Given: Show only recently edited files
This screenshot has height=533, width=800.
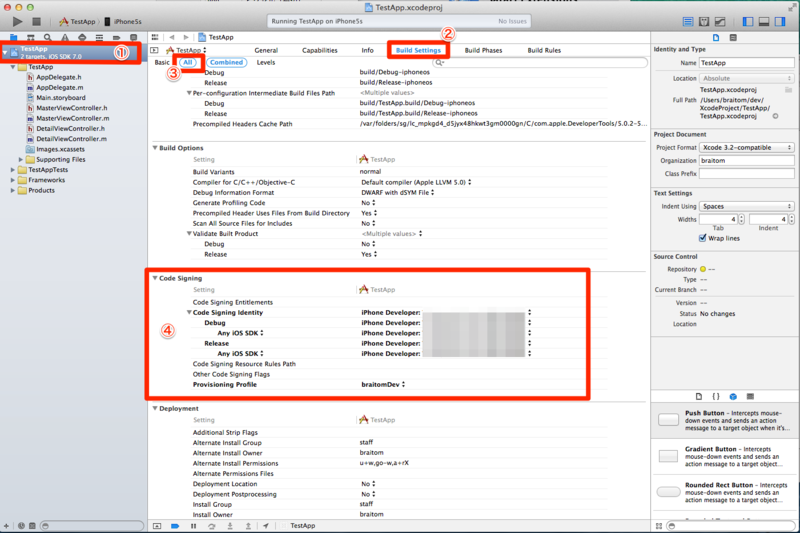Looking at the screenshot, I should point(21,526).
